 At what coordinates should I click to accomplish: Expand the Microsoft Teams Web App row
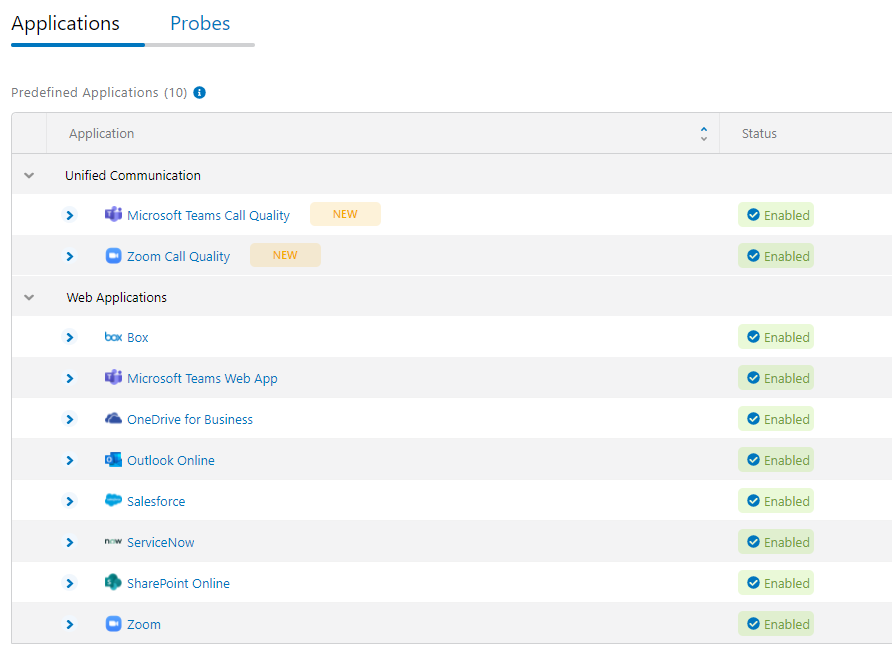click(69, 378)
